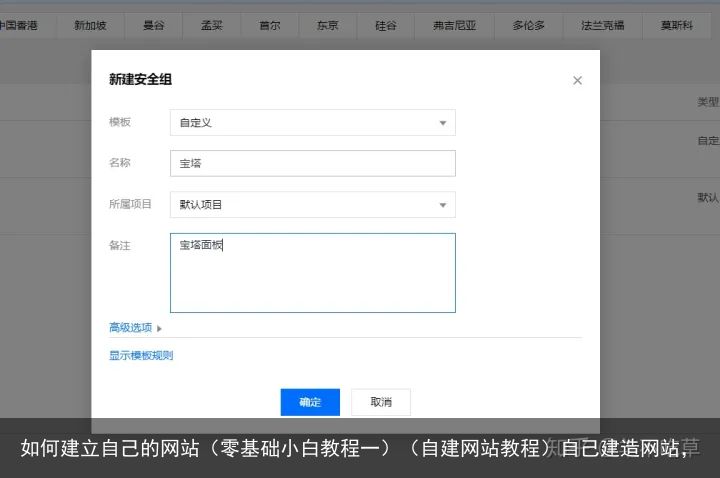Switch to the 莫斯科 region tab
Image resolution: width=720 pixels, height=478 pixels.
(x=676, y=26)
